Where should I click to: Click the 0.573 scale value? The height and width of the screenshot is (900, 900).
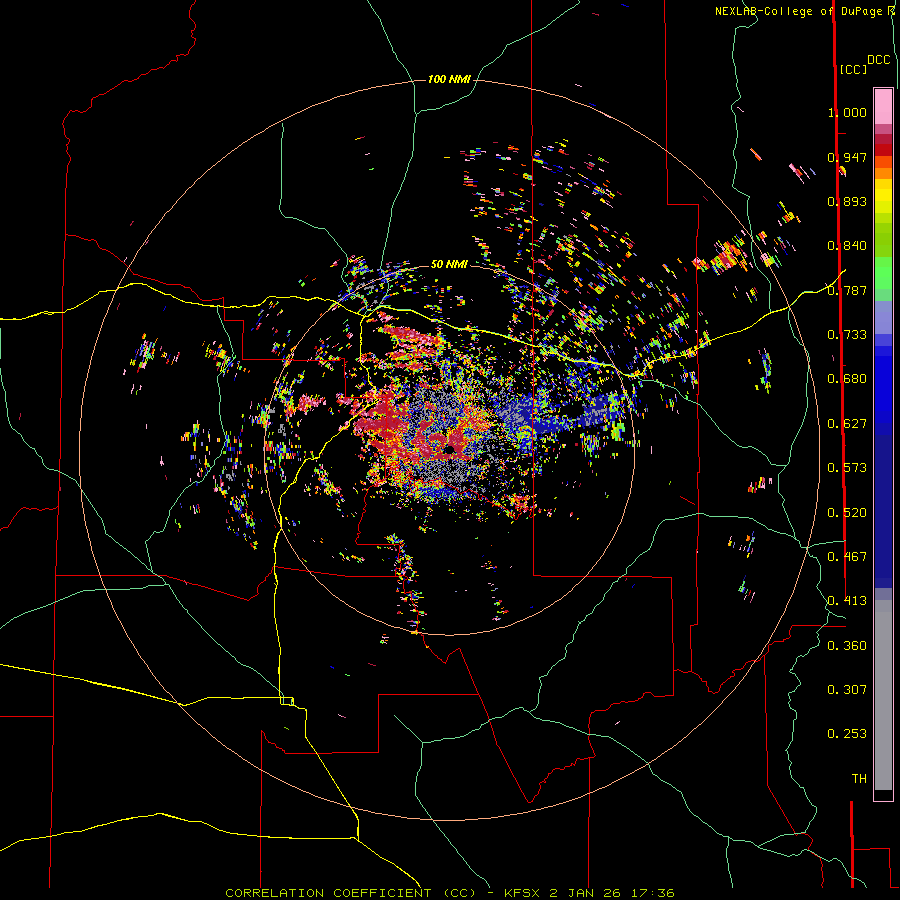coord(847,468)
